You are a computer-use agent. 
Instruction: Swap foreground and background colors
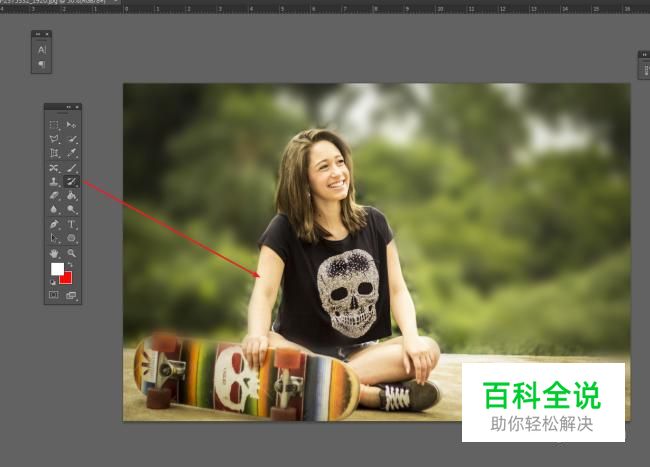pos(70,264)
